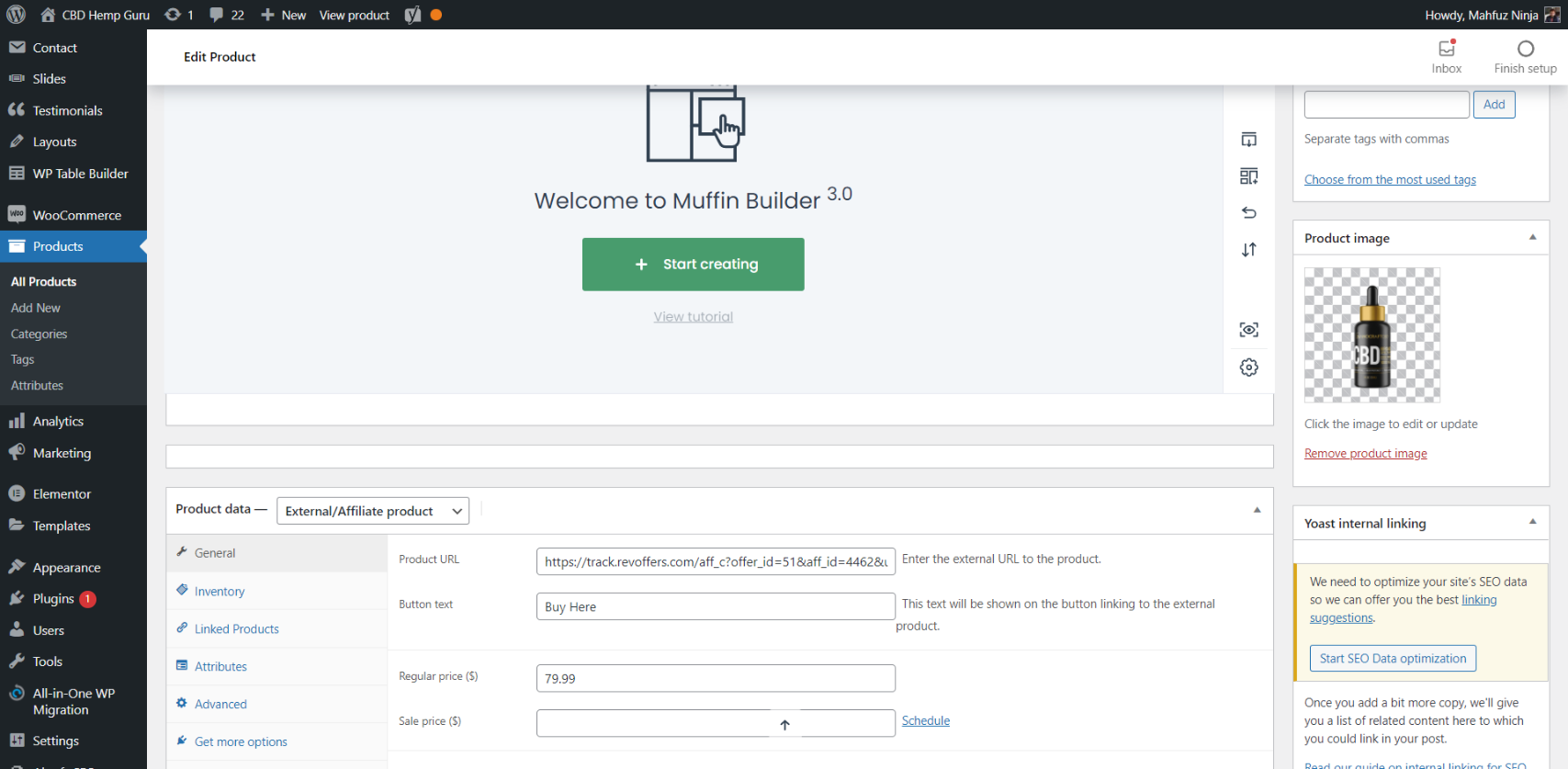Click the Products menu item
The height and width of the screenshot is (769, 1568).
73,246
